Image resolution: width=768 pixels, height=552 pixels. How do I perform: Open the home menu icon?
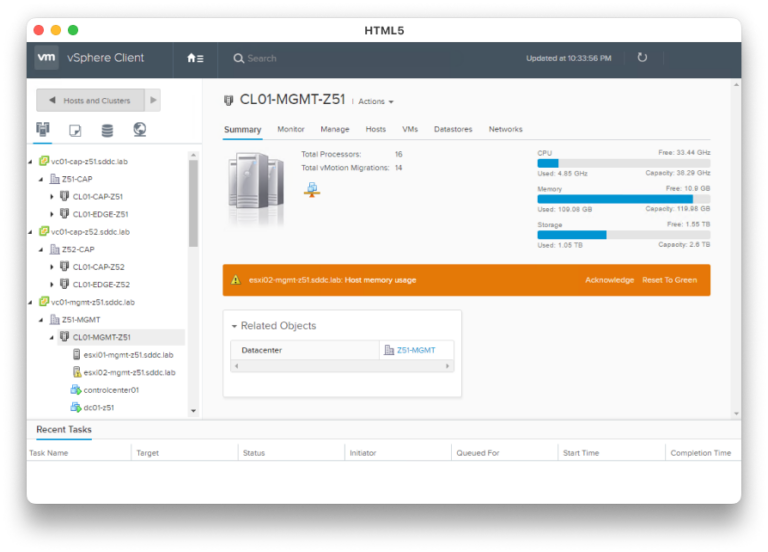click(x=195, y=58)
